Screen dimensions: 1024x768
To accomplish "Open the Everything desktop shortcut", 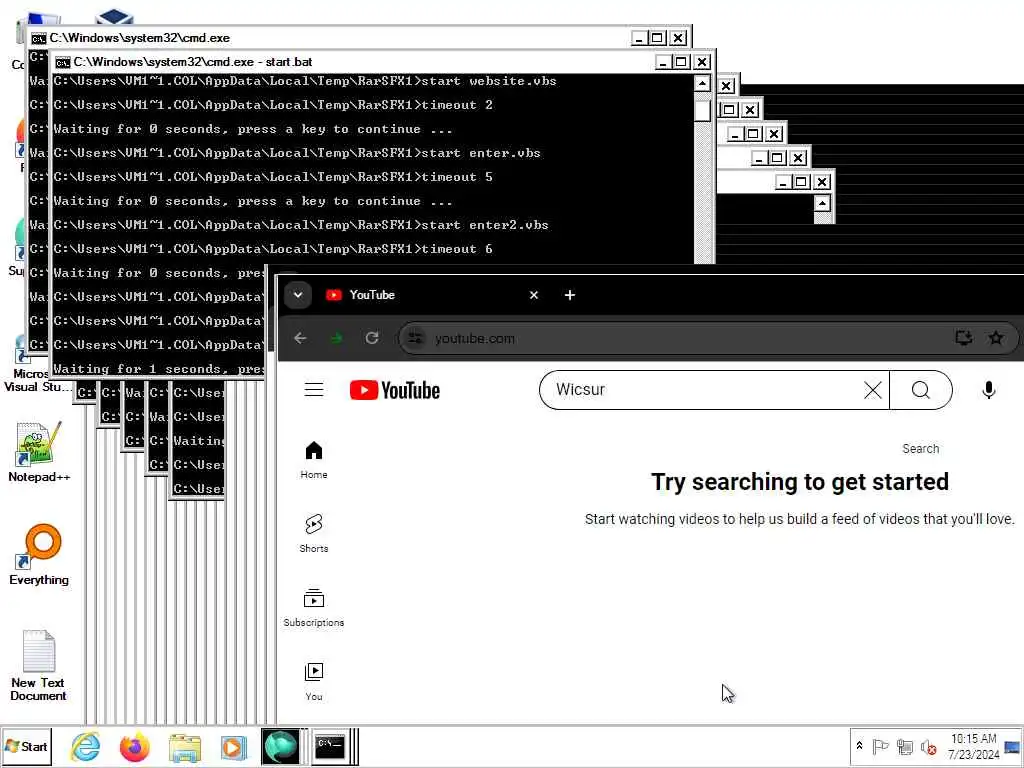I will click(39, 555).
